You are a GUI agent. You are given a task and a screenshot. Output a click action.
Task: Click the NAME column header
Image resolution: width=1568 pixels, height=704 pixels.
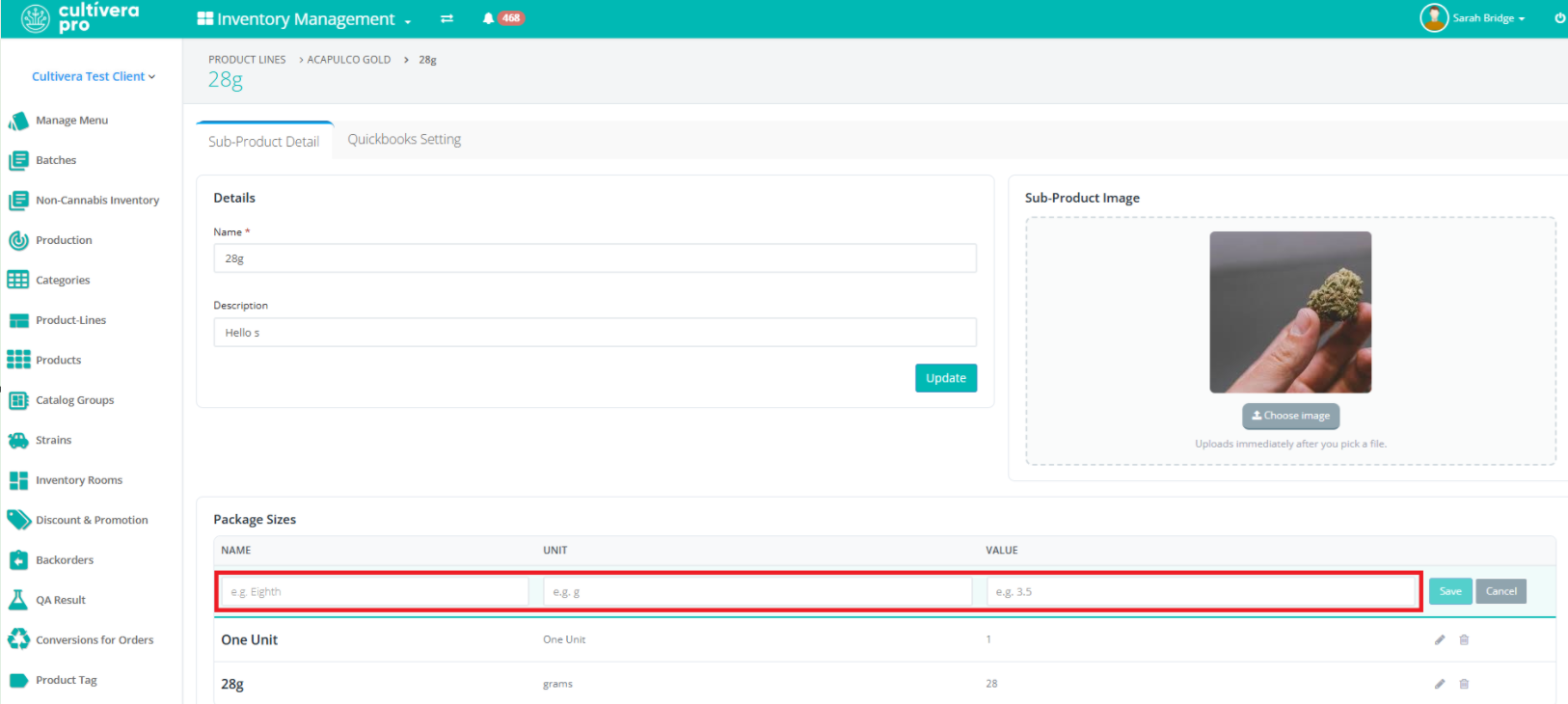[x=236, y=551]
